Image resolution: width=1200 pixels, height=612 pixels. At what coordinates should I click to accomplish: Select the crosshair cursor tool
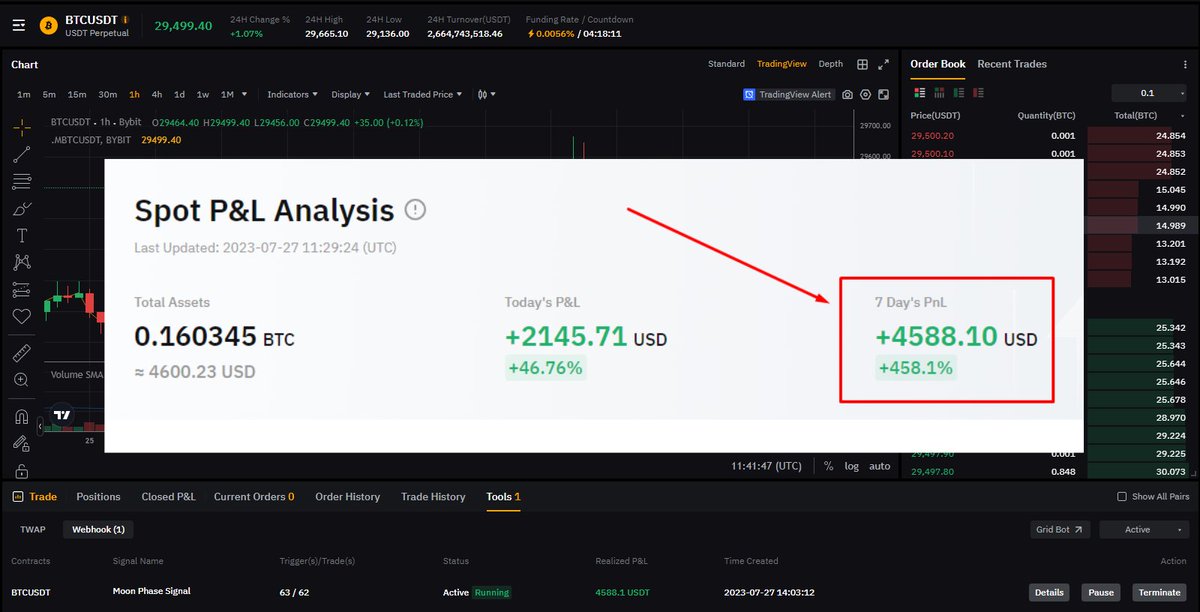click(x=22, y=128)
